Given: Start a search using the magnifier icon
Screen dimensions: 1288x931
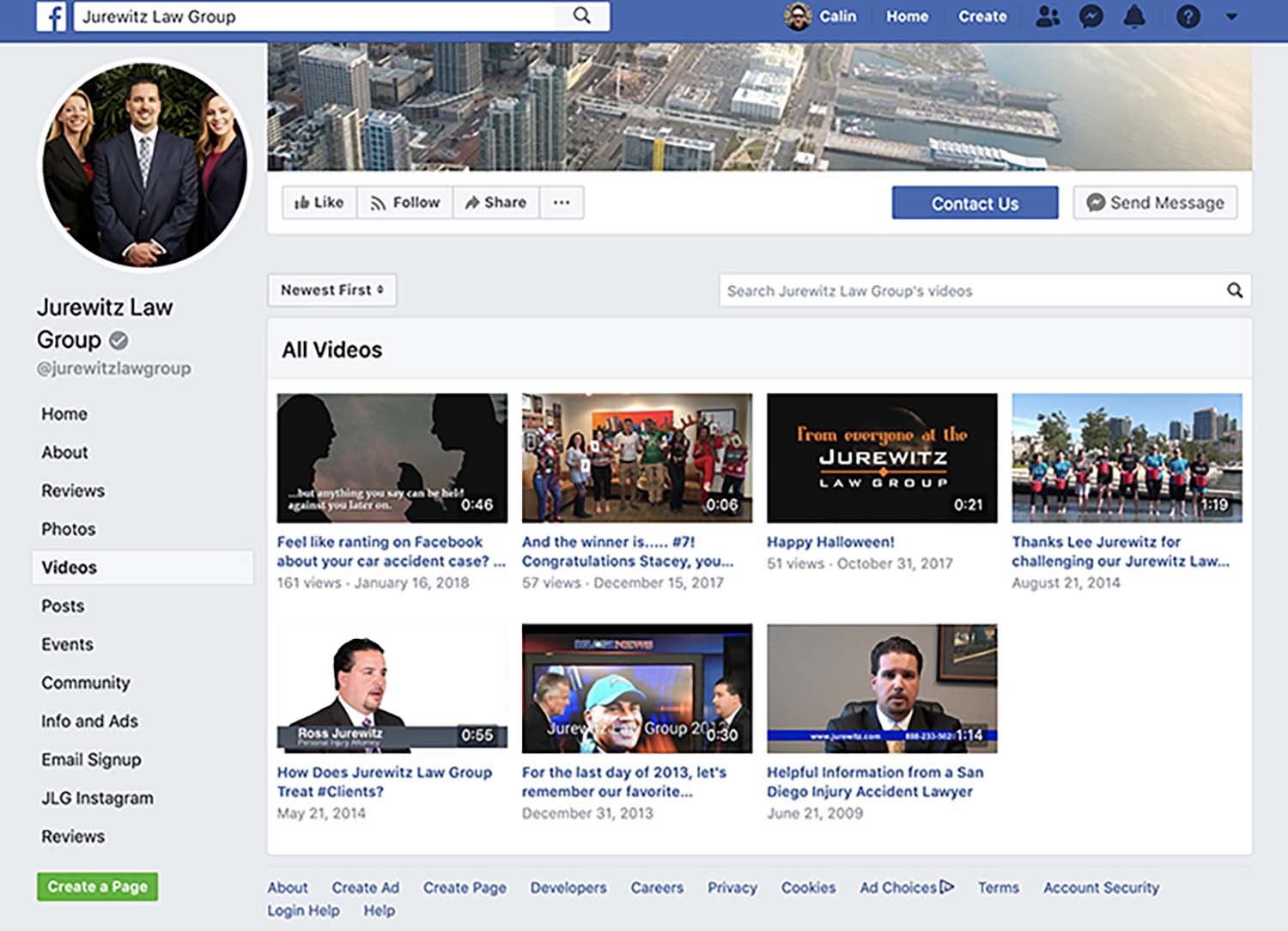Looking at the screenshot, I should [x=582, y=15].
